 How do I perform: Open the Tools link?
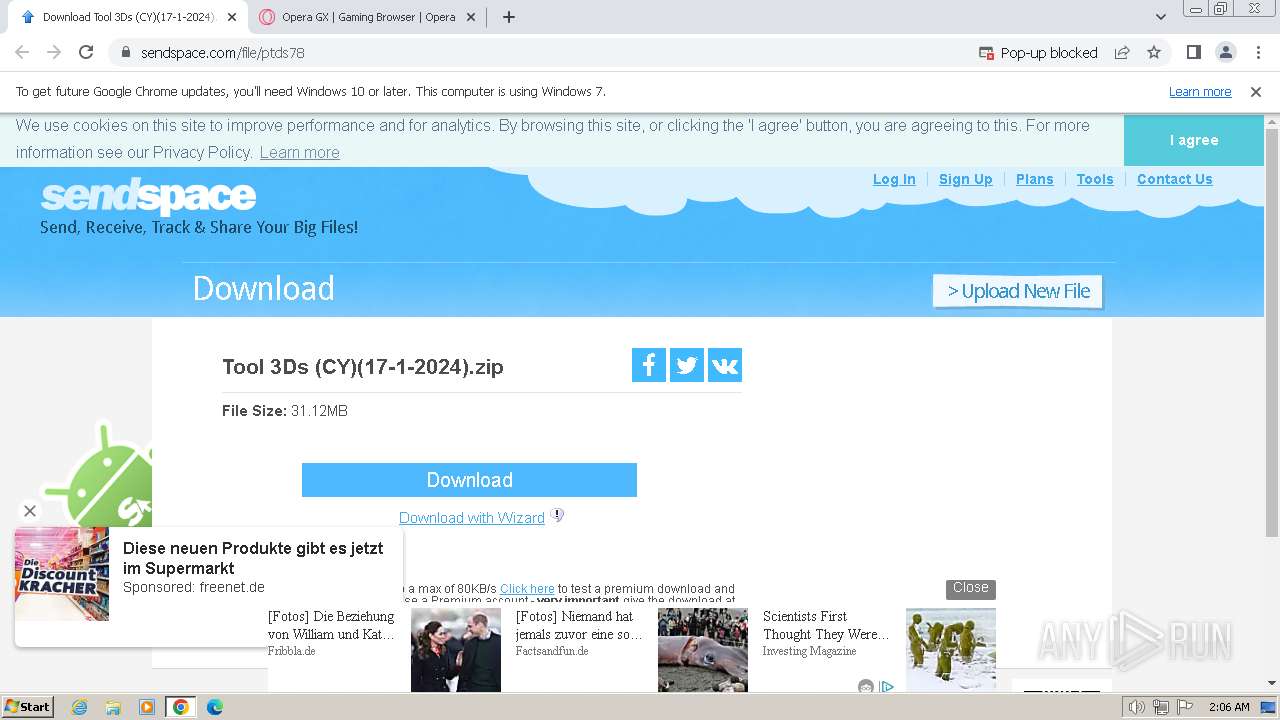[1095, 179]
